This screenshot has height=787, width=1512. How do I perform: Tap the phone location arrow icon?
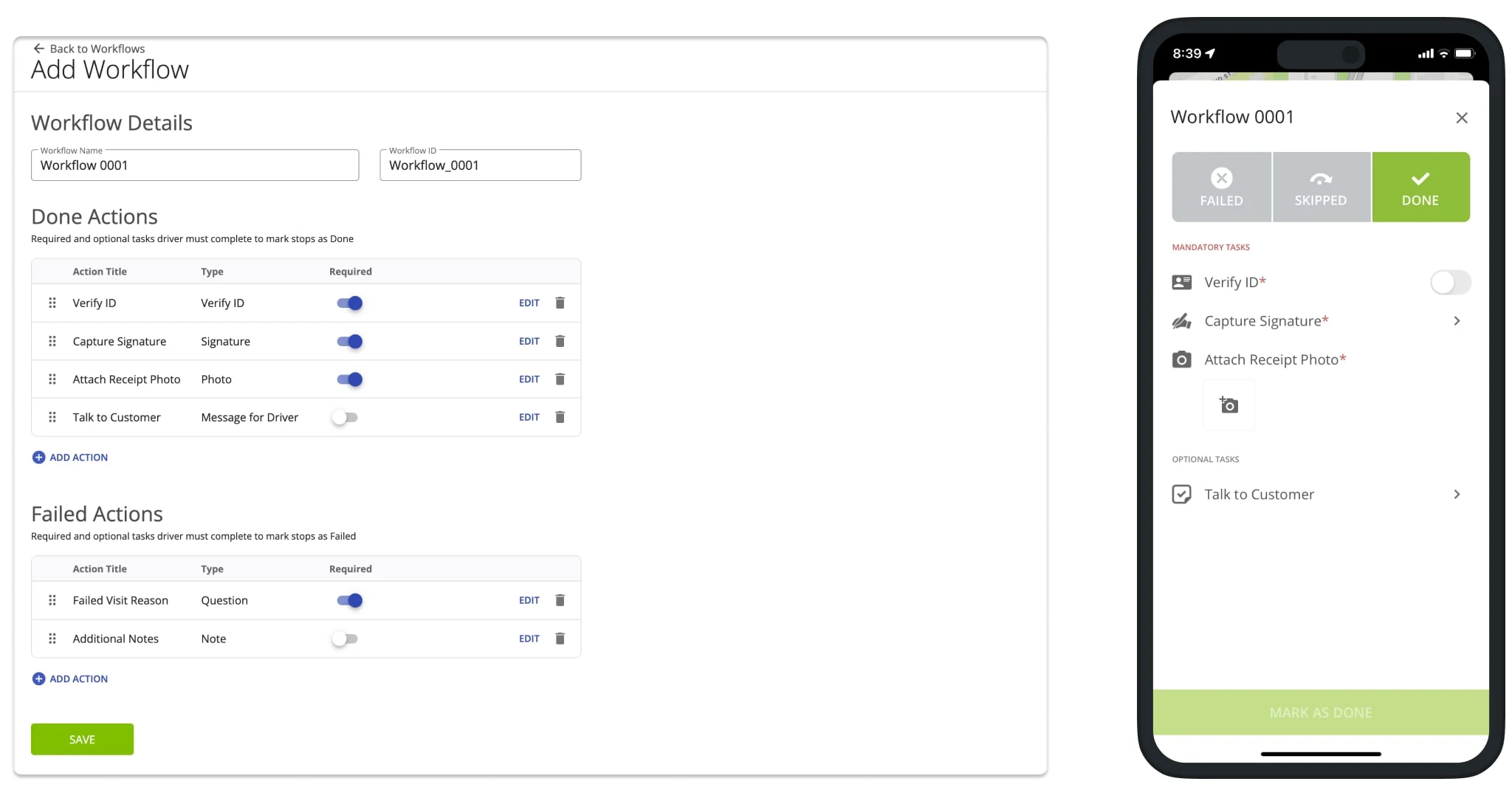[1210, 53]
